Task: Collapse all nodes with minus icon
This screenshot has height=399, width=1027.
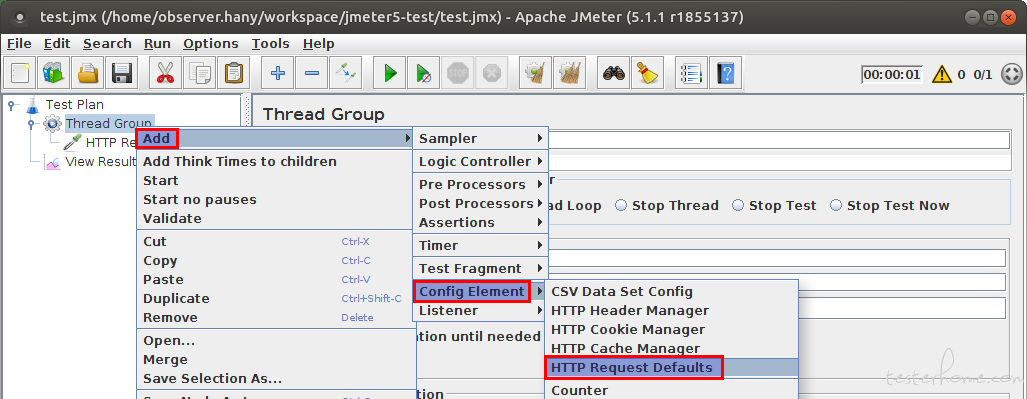Action: point(312,73)
